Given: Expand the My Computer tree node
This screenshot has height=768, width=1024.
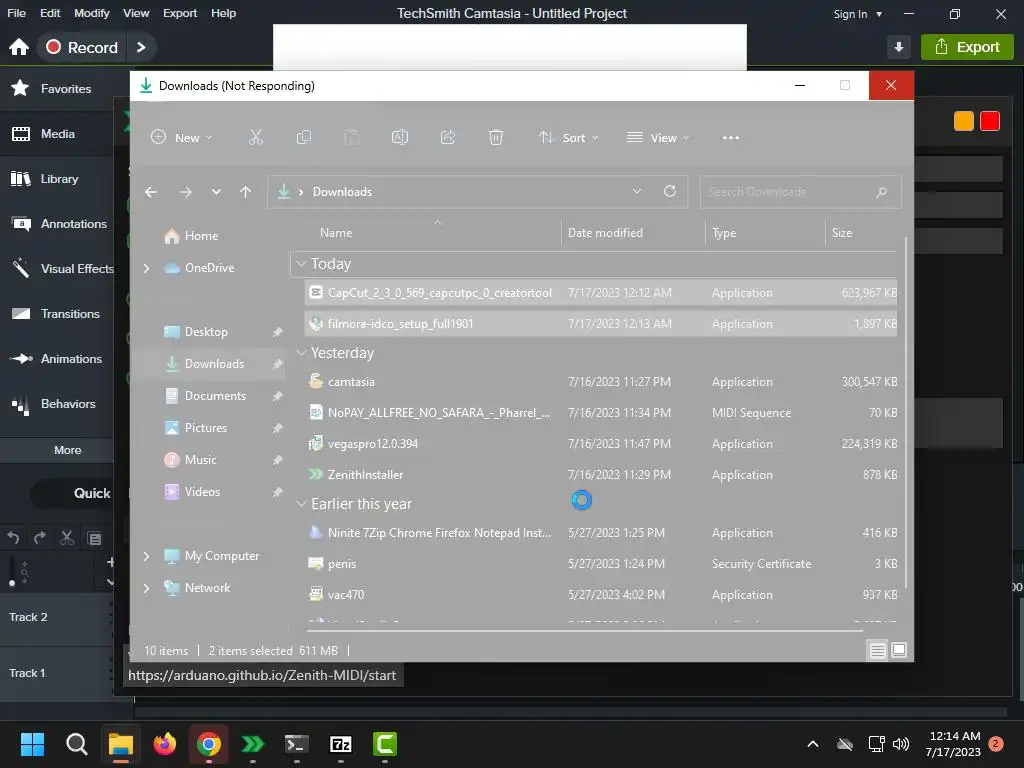Looking at the screenshot, I should tap(146, 556).
